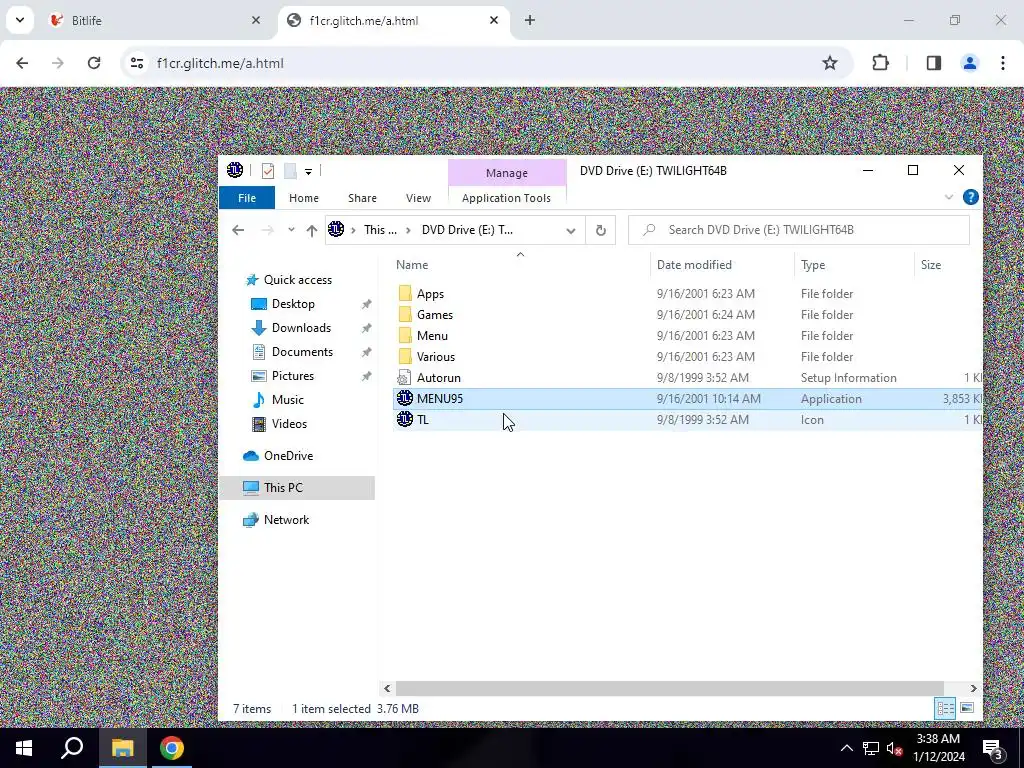Open Music in Quick access
The width and height of the screenshot is (1024, 768).
coord(287,400)
